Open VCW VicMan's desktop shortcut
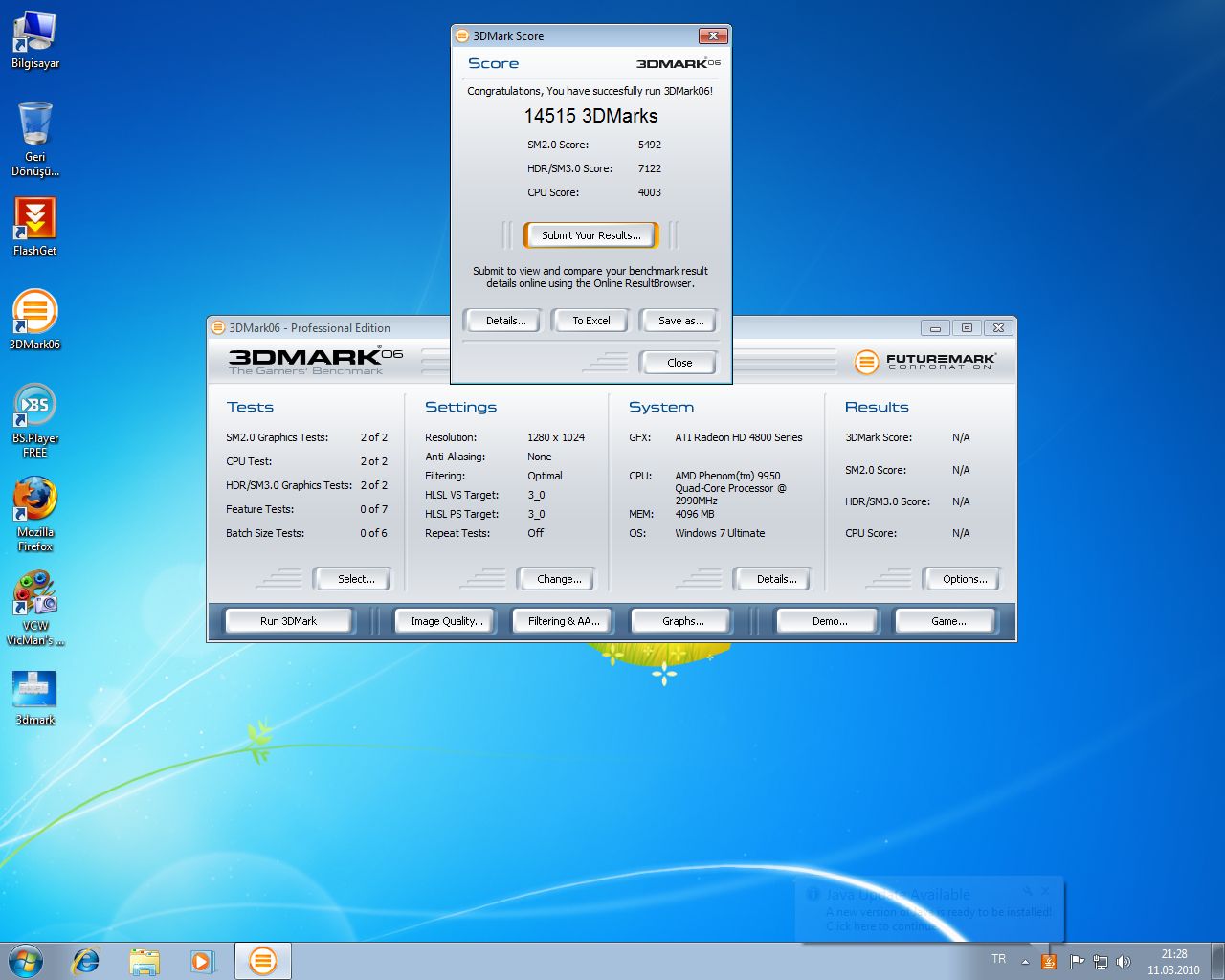 (34, 609)
